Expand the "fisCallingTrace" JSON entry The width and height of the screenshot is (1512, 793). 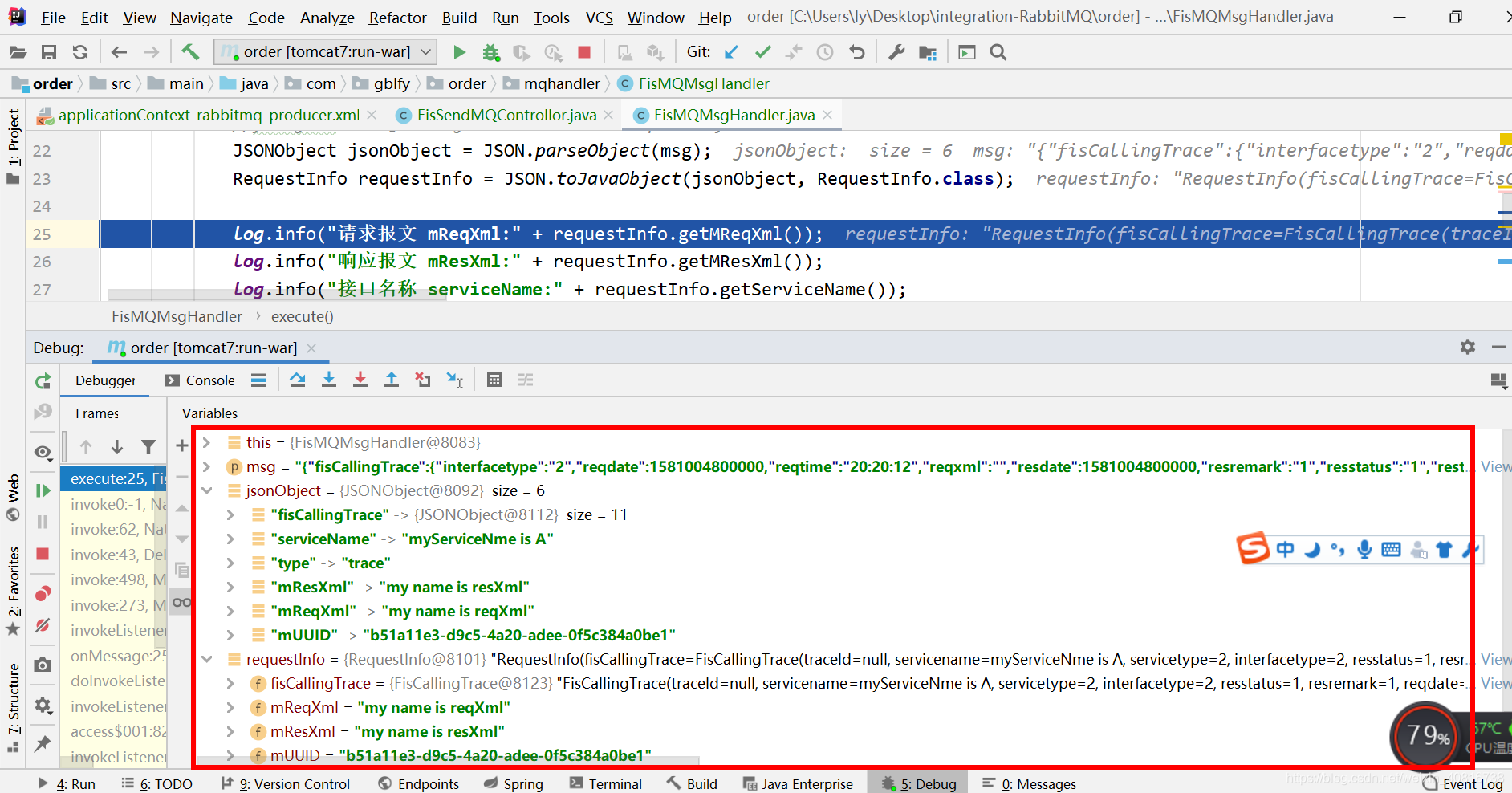tap(230, 514)
